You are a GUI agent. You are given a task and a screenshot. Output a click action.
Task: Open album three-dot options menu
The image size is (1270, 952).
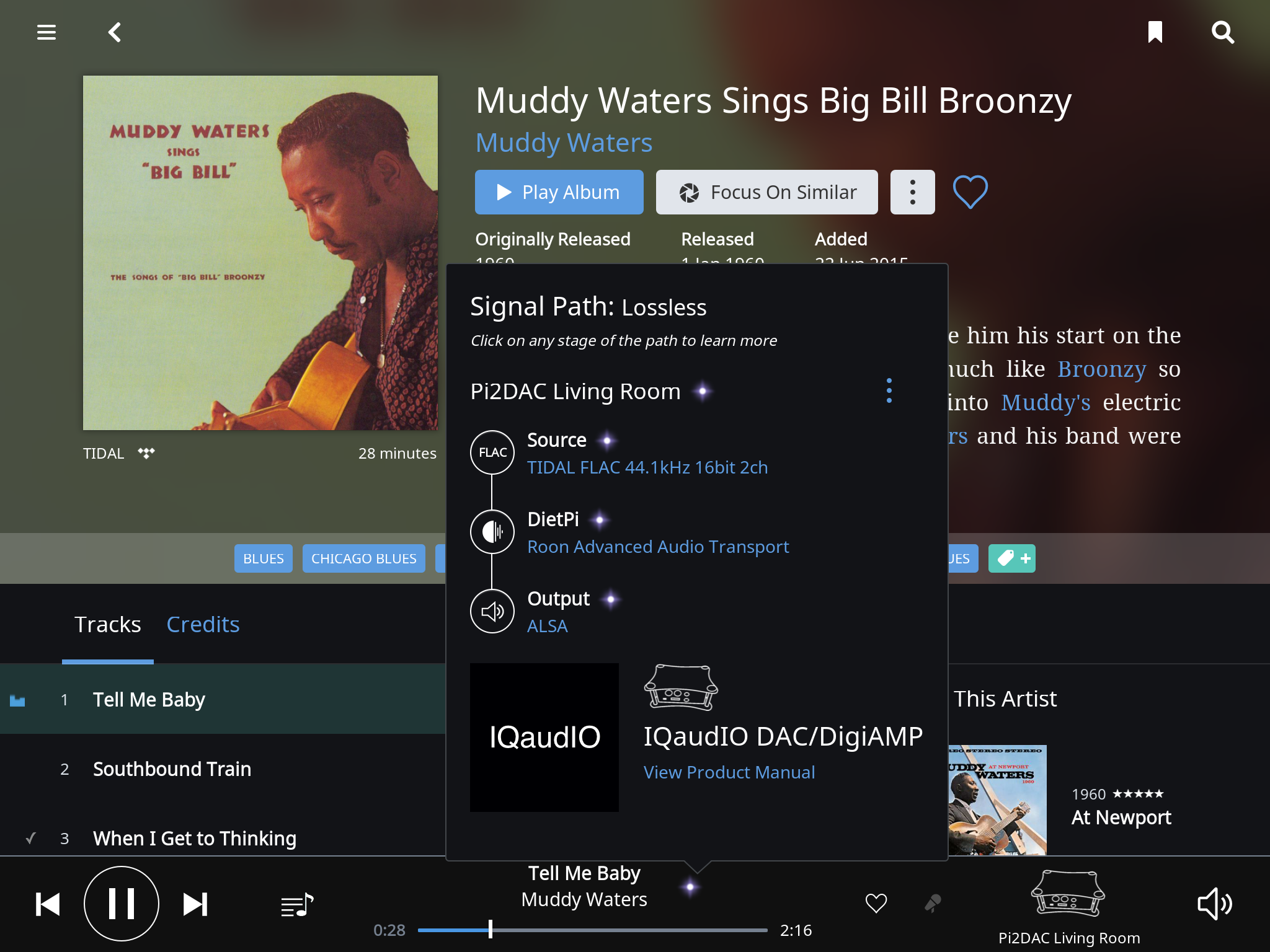click(x=912, y=192)
